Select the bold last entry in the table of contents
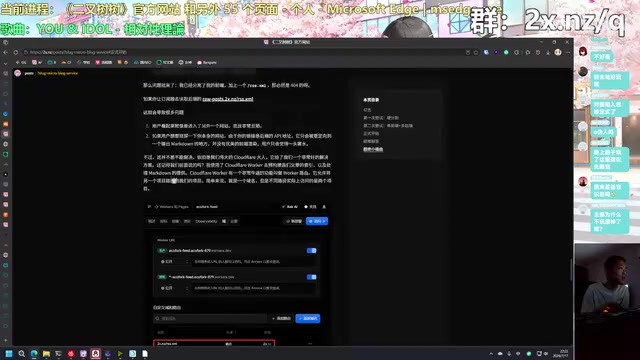640x360 pixels. click(x=373, y=149)
